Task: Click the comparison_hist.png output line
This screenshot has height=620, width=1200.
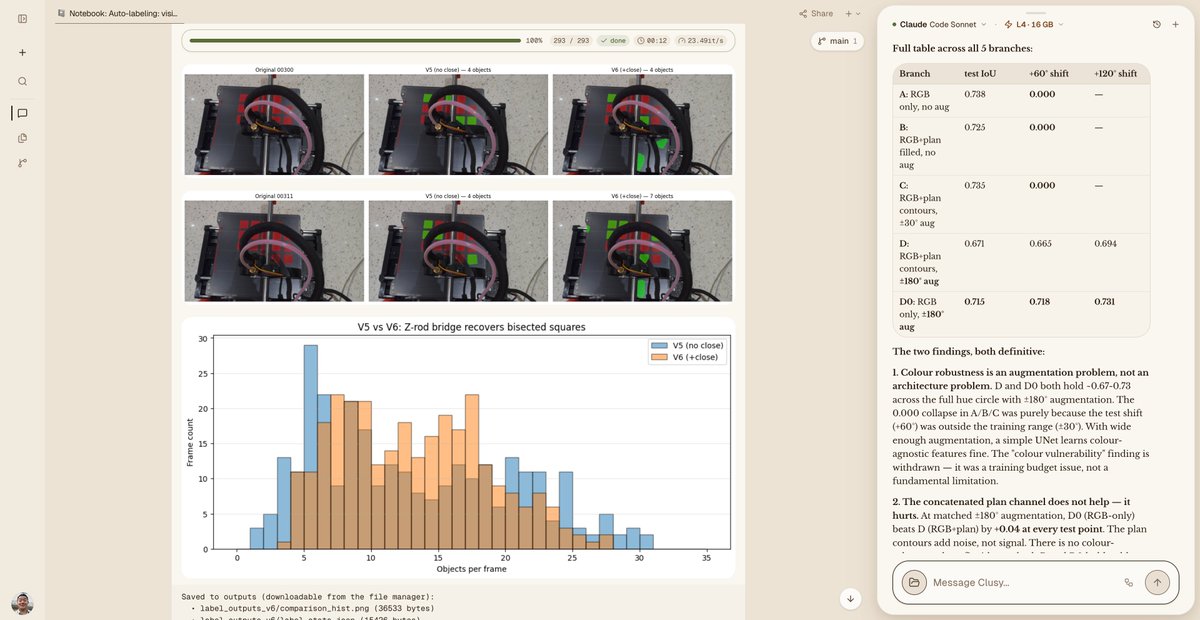Action: (315, 608)
